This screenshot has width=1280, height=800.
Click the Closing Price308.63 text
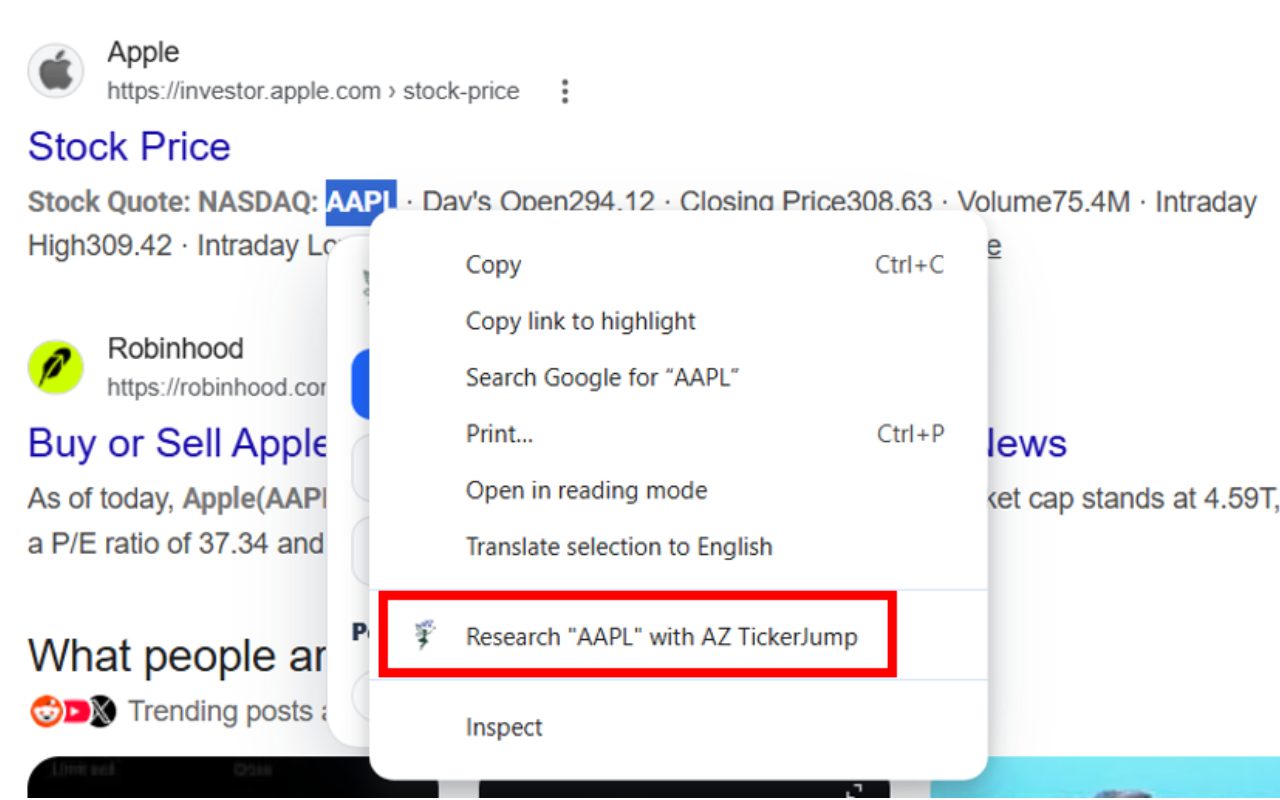pyautogui.click(x=806, y=201)
